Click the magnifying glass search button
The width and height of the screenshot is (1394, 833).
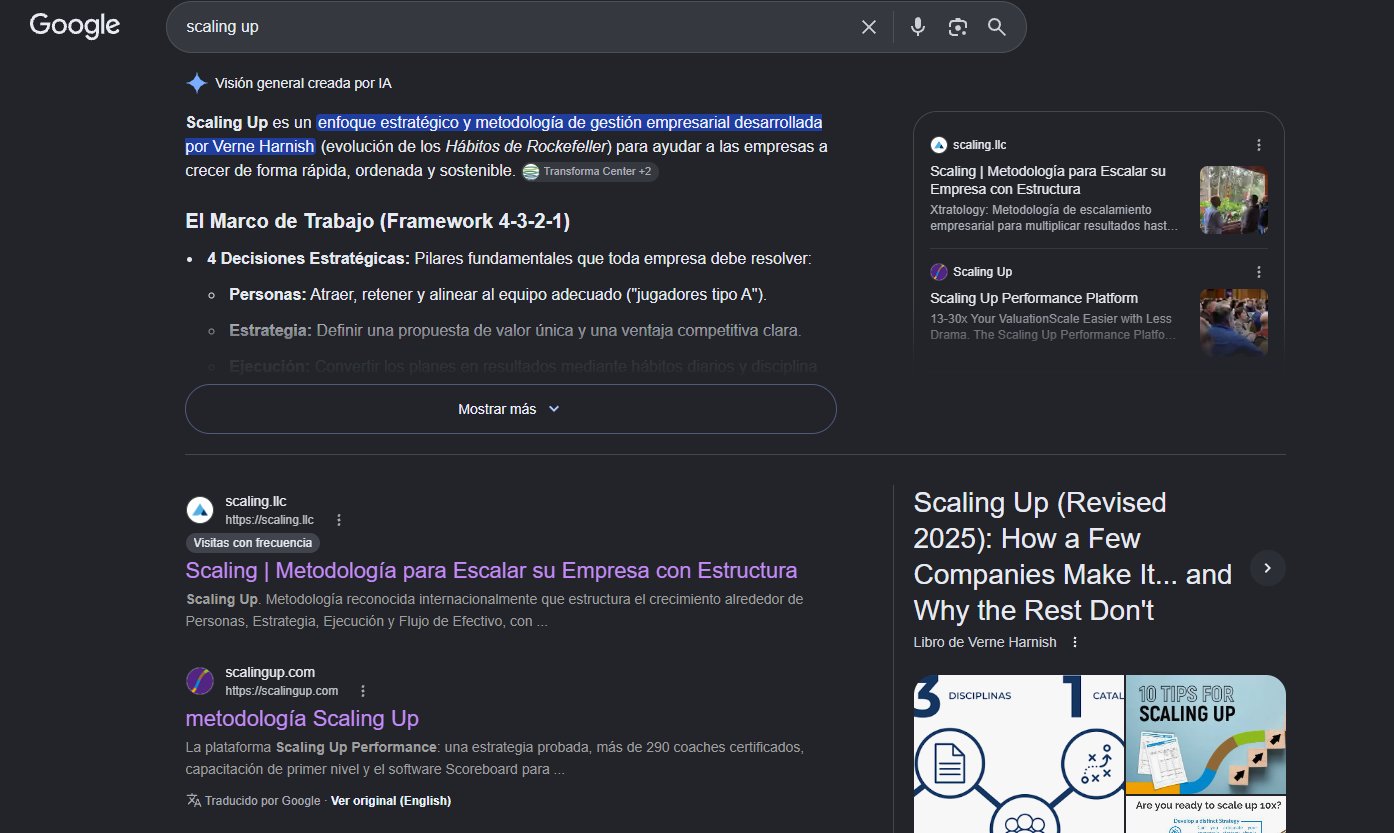point(997,27)
